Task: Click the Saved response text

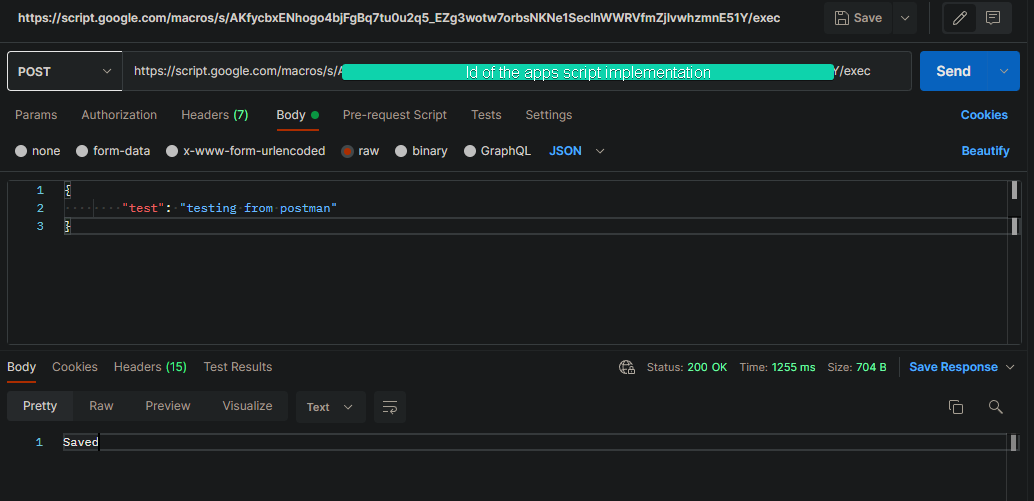Action: click(81, 442)
